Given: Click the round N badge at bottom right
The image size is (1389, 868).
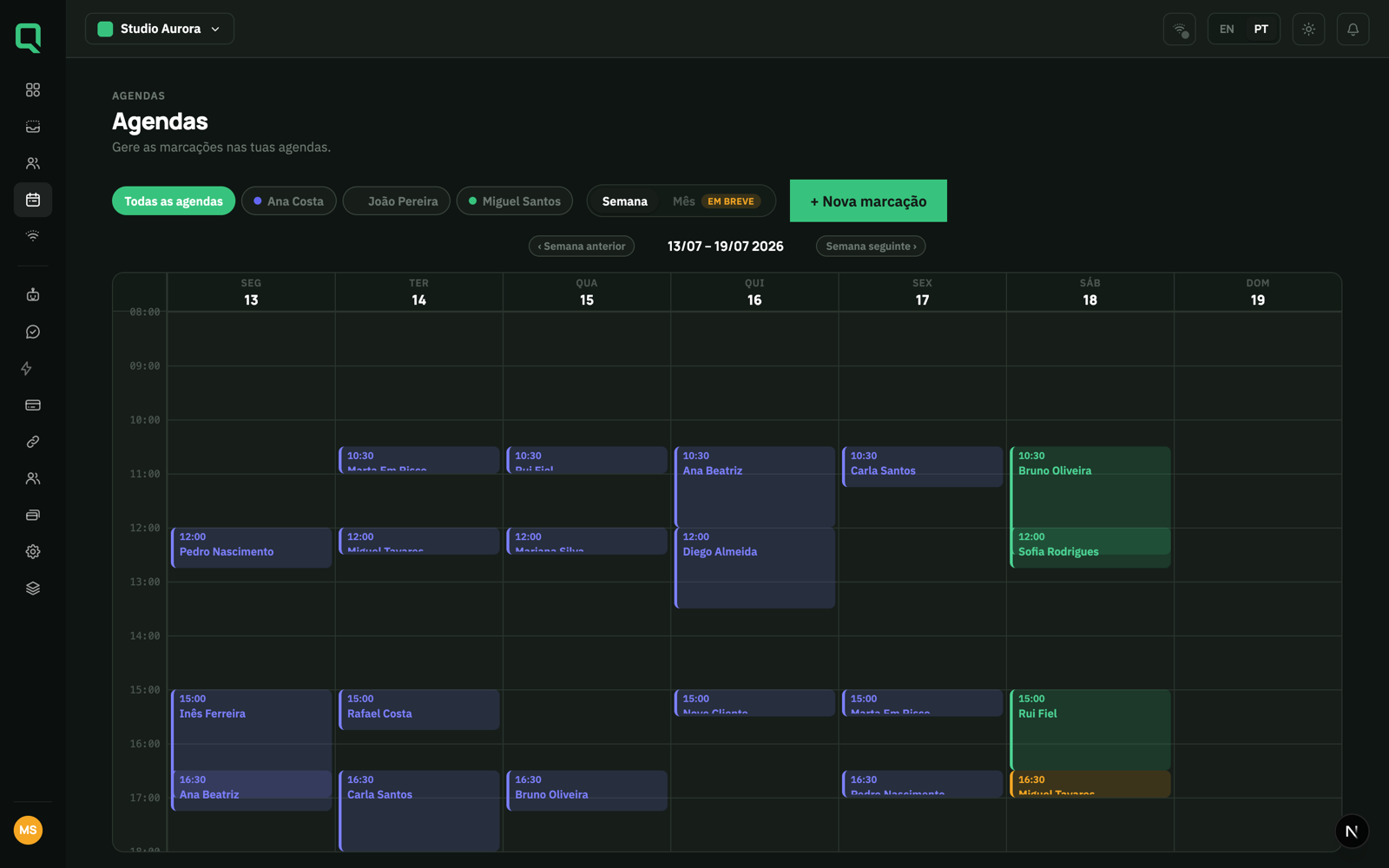Looking at the screenshot, I should point(1352,831).
